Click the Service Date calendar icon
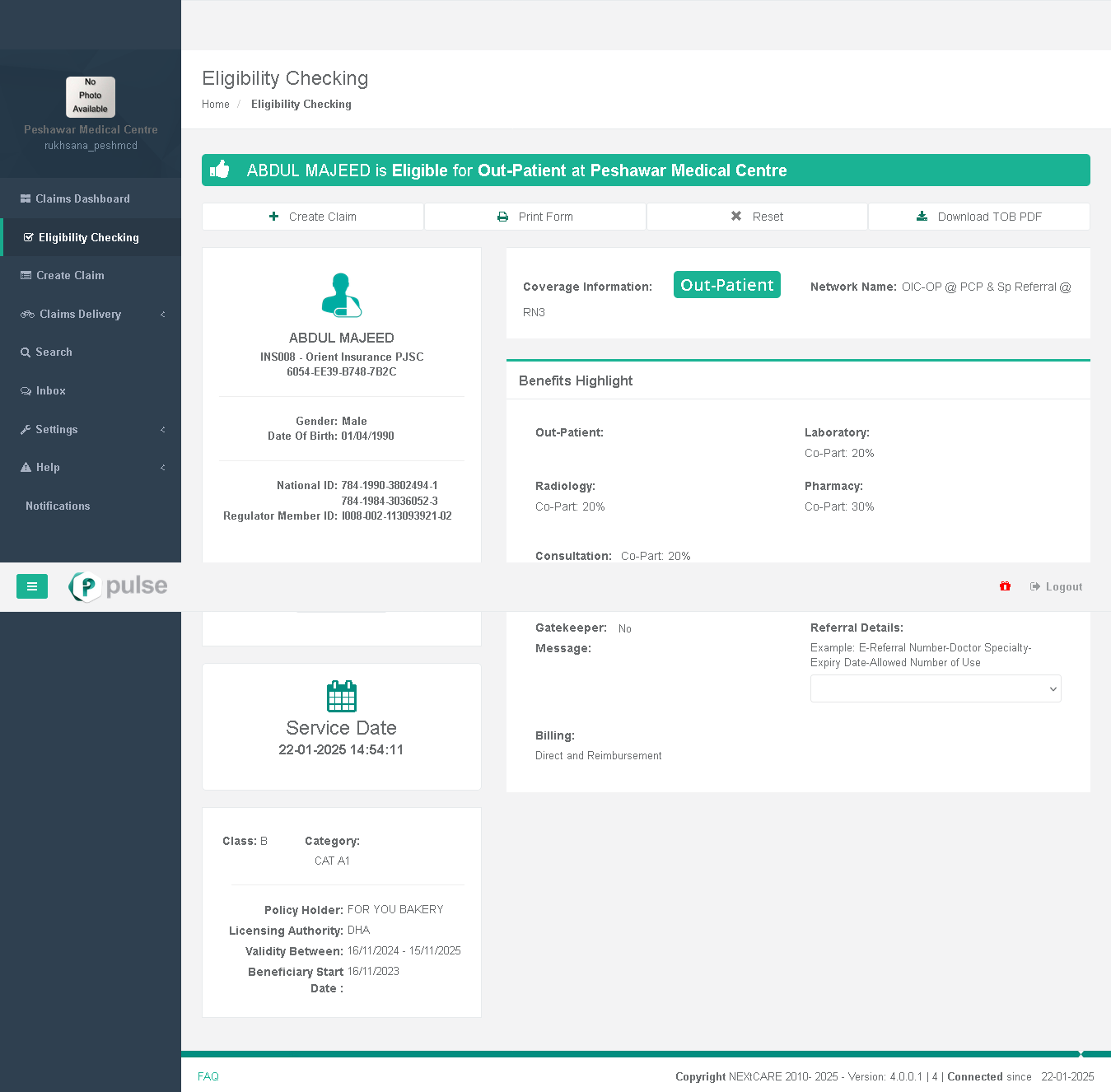The width and height of the screenshot is (1111, 1092). coord(341,697)
